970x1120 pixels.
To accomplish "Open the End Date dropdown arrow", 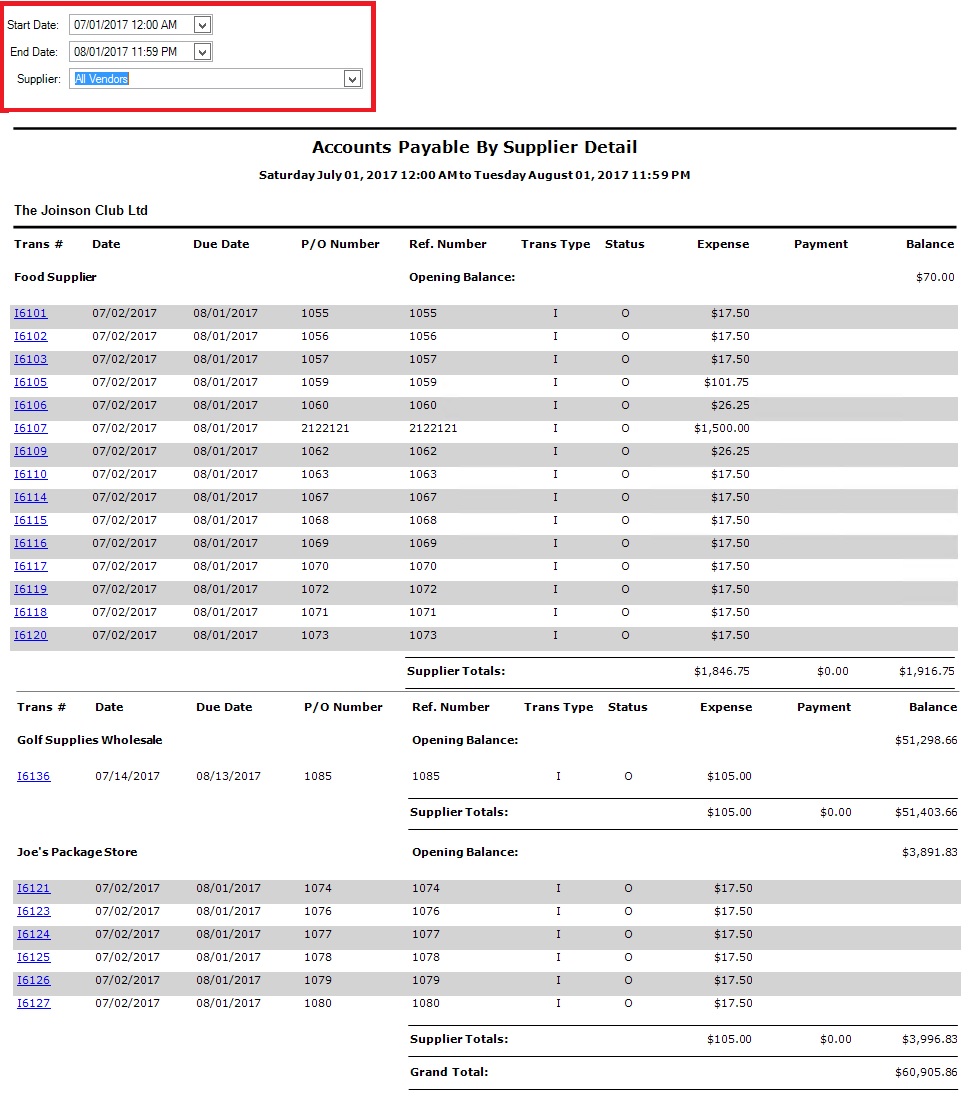I will (x=202, y=52).
